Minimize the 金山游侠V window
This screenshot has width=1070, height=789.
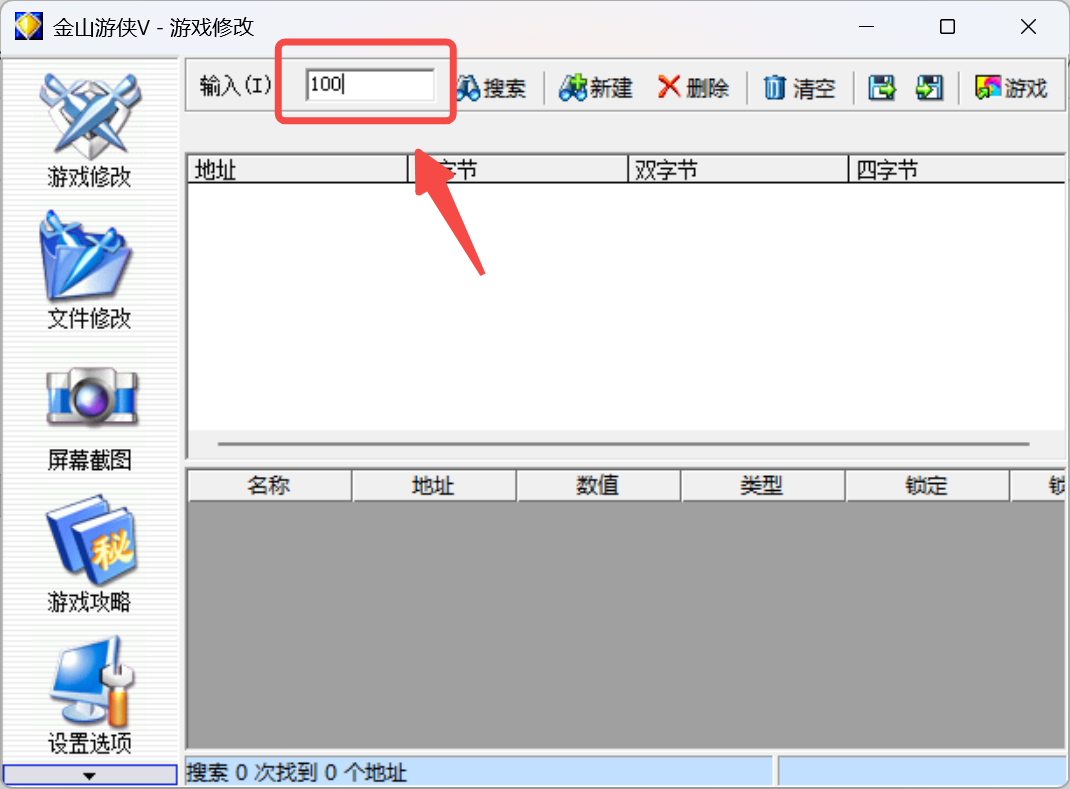[x=867, y=27]
